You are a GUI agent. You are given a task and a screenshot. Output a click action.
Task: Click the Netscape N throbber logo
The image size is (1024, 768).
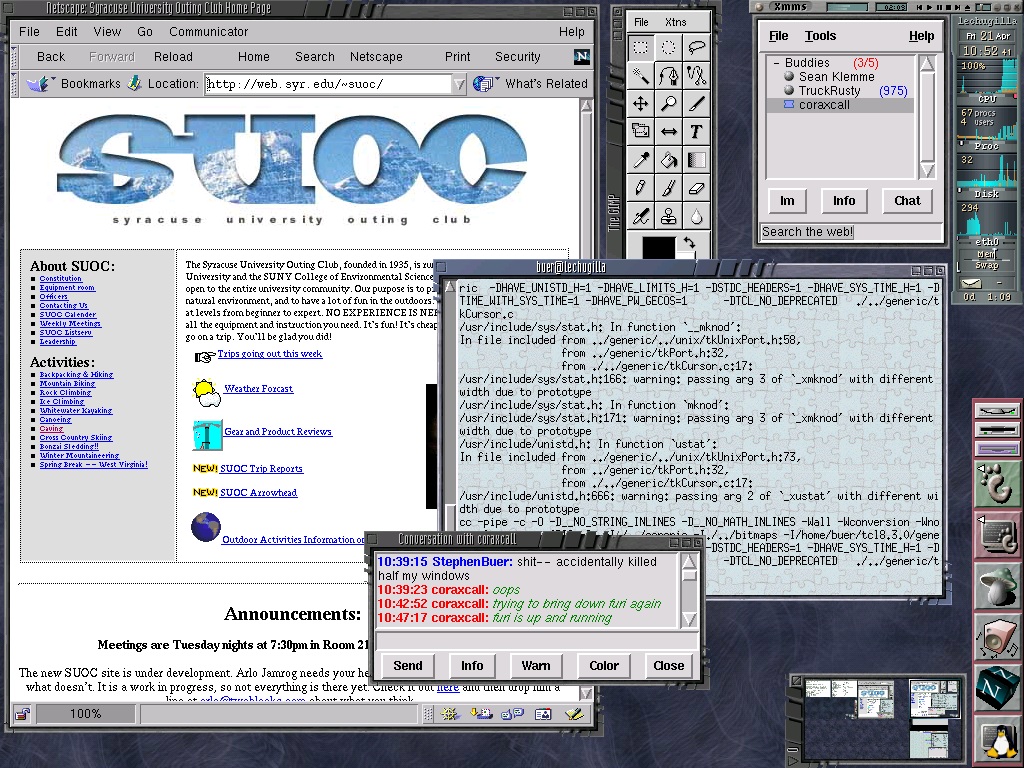coord(582,57)
